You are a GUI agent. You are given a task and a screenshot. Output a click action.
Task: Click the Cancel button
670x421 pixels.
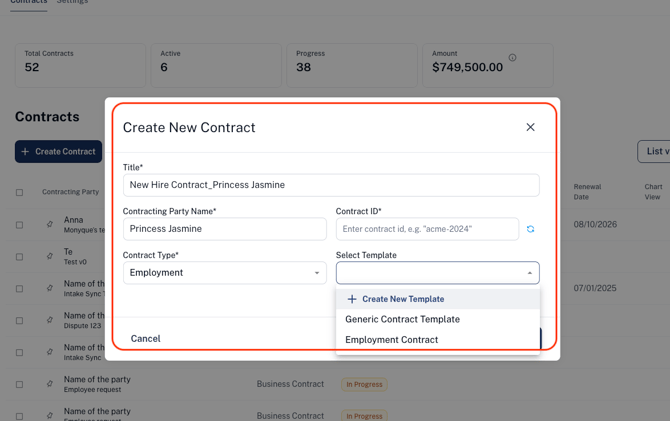pos(145,339)
